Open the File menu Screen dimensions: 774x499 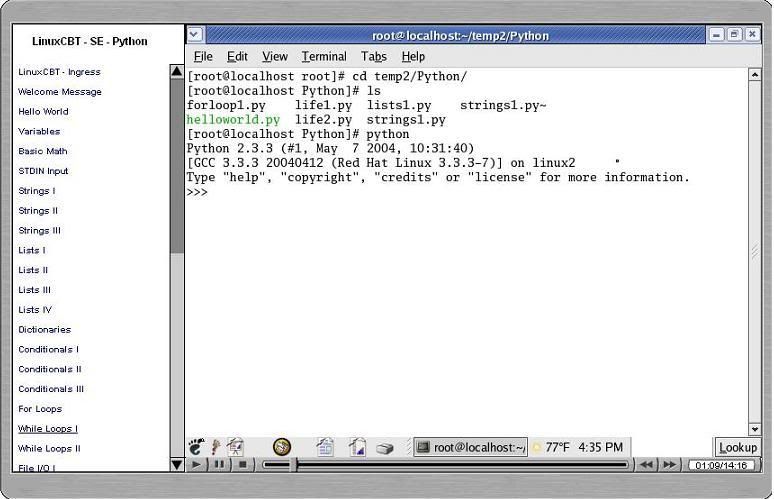pos(203,57)
